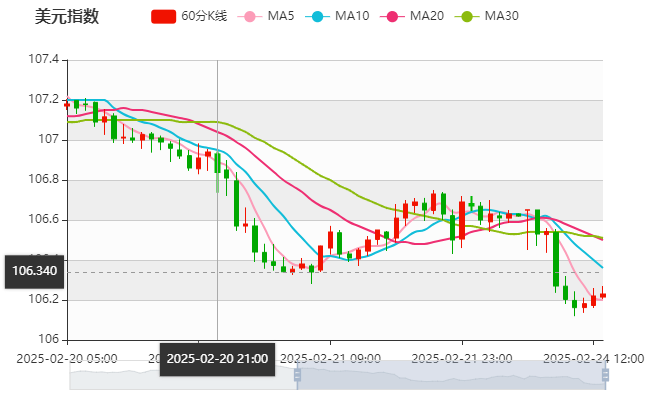Toggle the MA30 legend entry
Image resolution: width=670 pixels, height=400 pixels.
pos(487,16)
